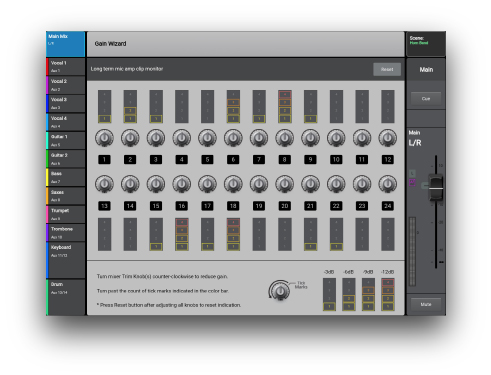This screenshot has height=375, width=491.
Task: Click the trim knob above channel 19
Action: [259, 184]
